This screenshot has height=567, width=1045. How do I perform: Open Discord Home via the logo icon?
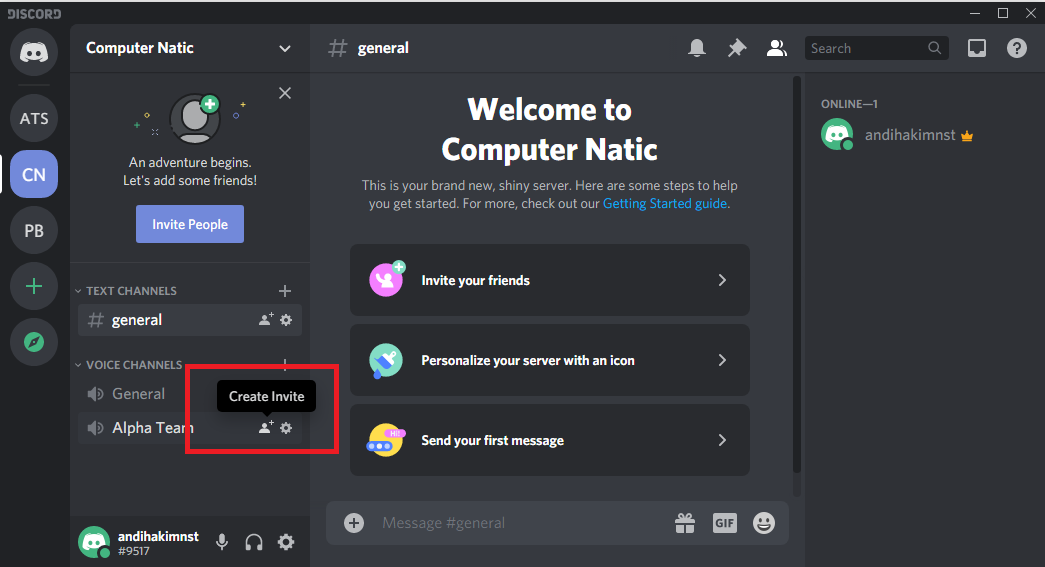34,52
